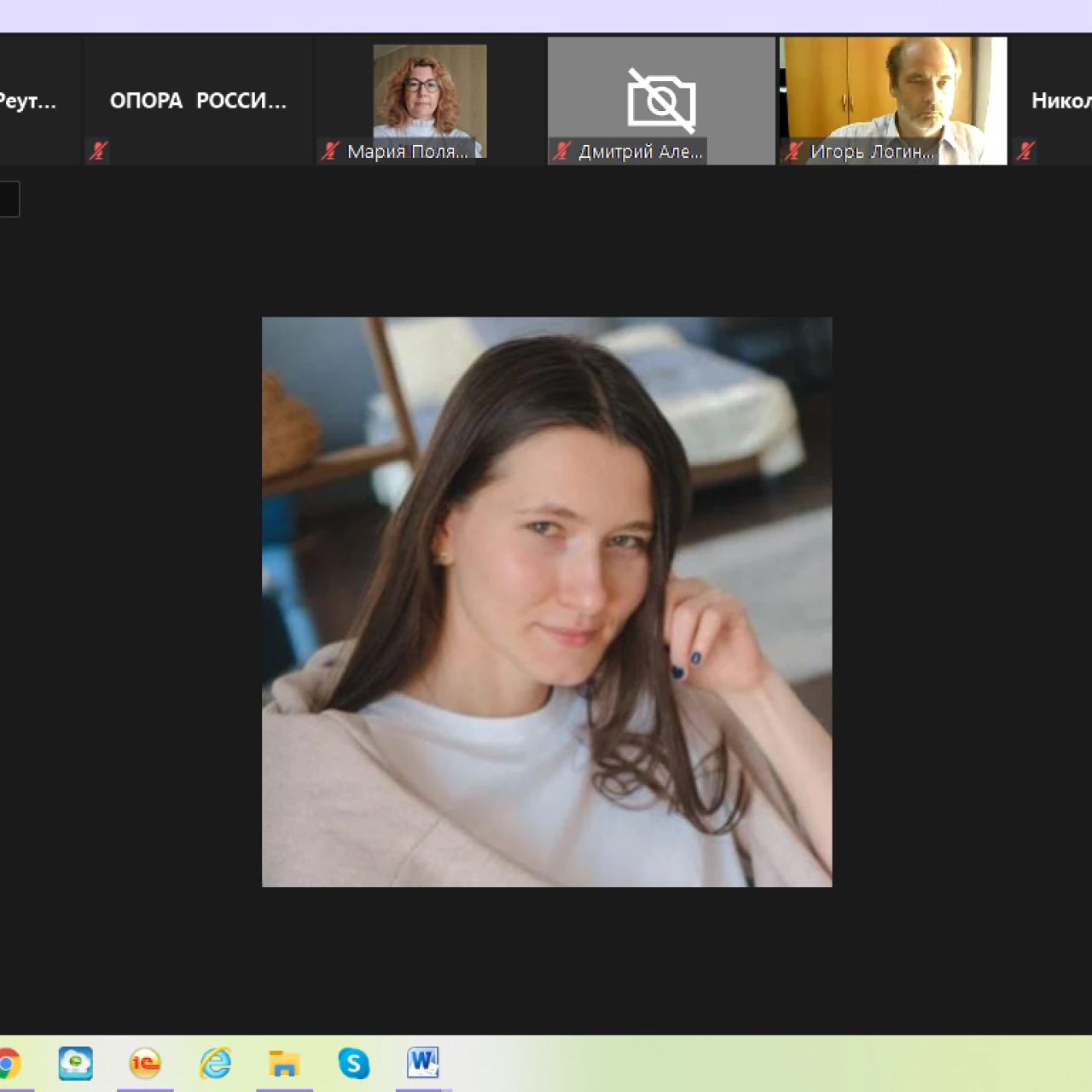This screenshot has width=1092, height=1092.
Task: Open Skype from the taskbar
Action: (x=353, y=1064)
